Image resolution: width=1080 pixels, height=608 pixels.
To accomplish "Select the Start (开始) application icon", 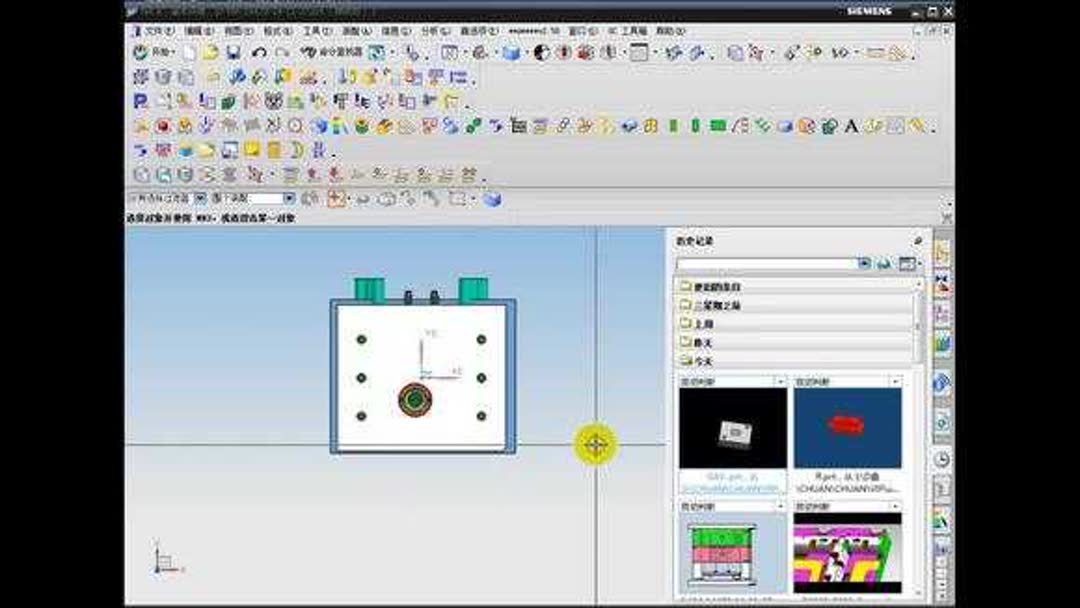I will pos(140,49).
